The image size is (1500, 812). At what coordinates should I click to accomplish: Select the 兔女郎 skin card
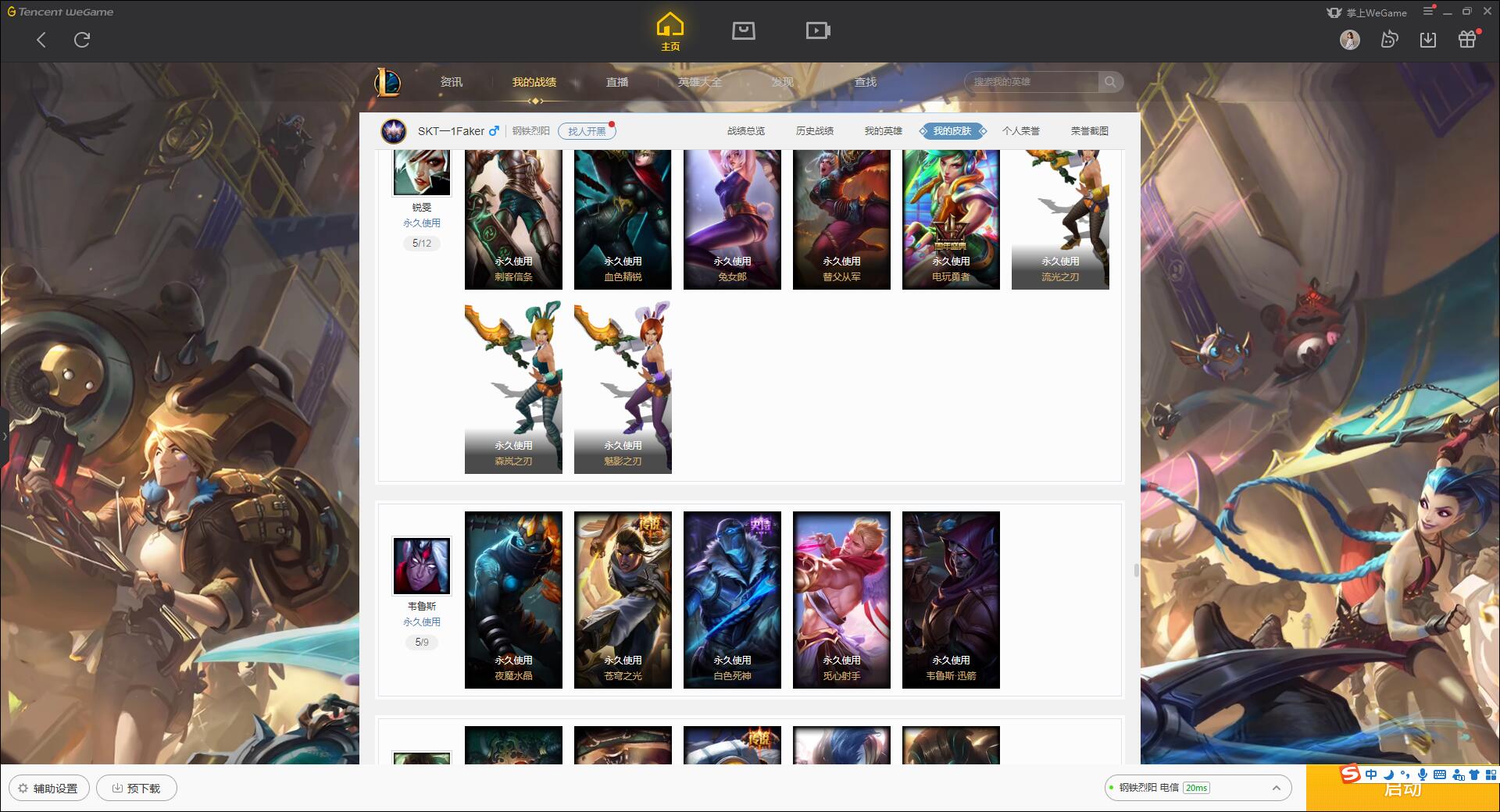tap(732, 219)
